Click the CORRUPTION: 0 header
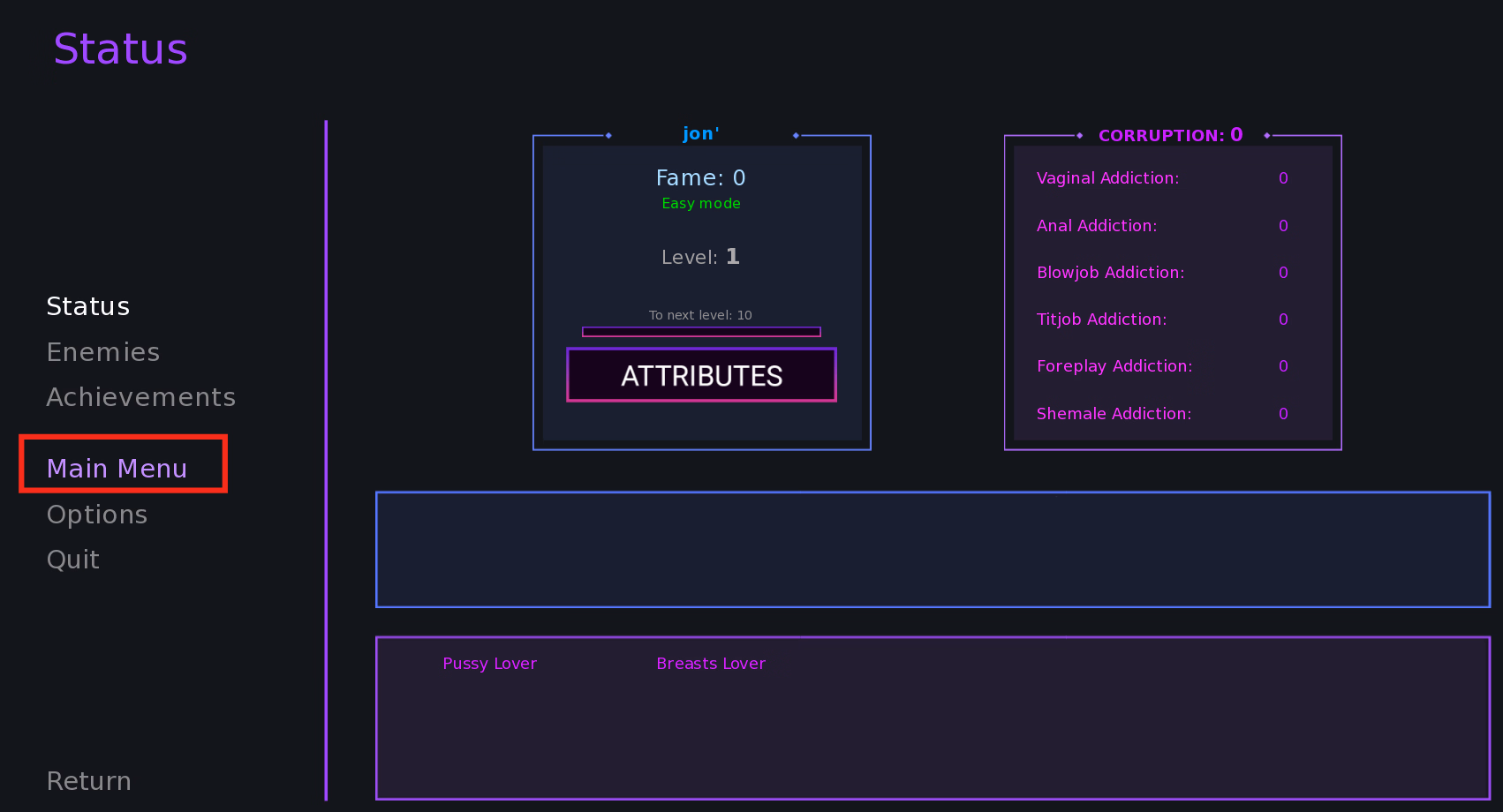Screen dimensions: 1503x812 tap(1171, 135)
